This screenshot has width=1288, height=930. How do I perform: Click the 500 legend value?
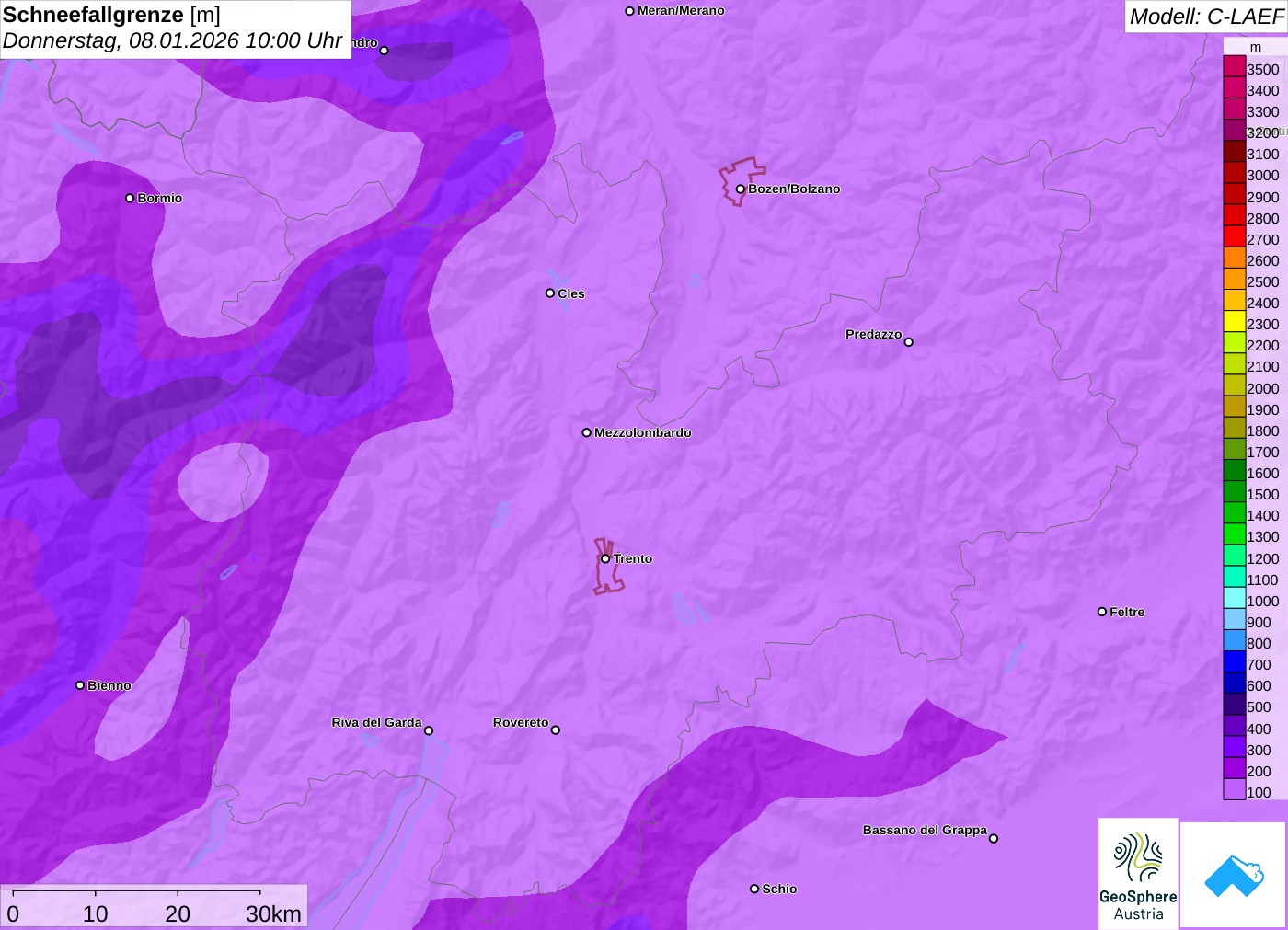click(1259, 706)
